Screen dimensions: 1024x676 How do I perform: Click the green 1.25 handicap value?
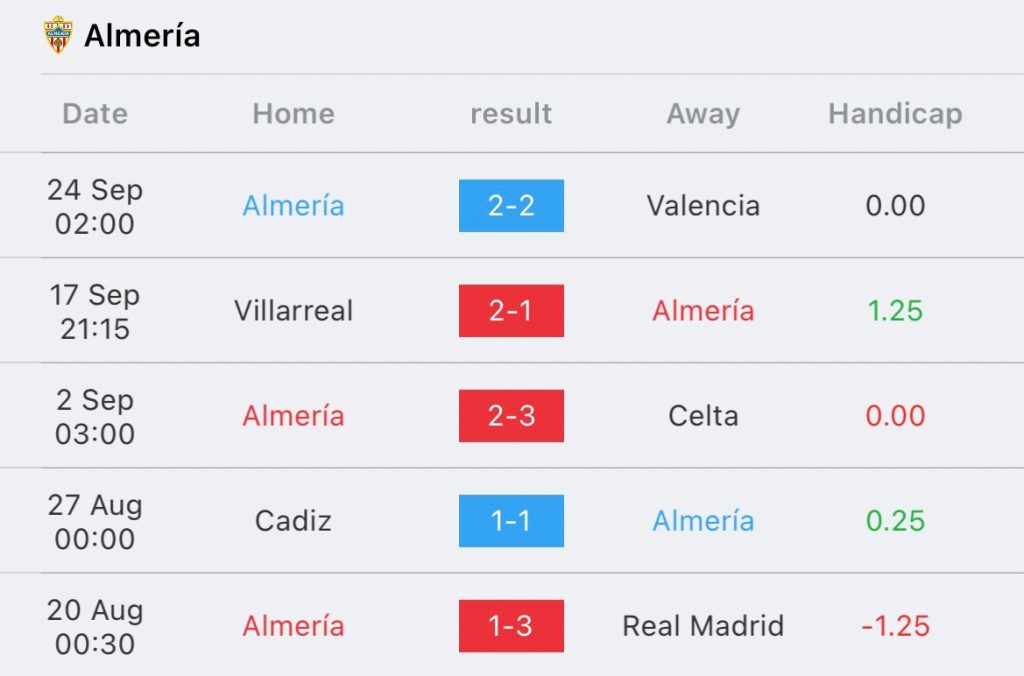[895, 311]
